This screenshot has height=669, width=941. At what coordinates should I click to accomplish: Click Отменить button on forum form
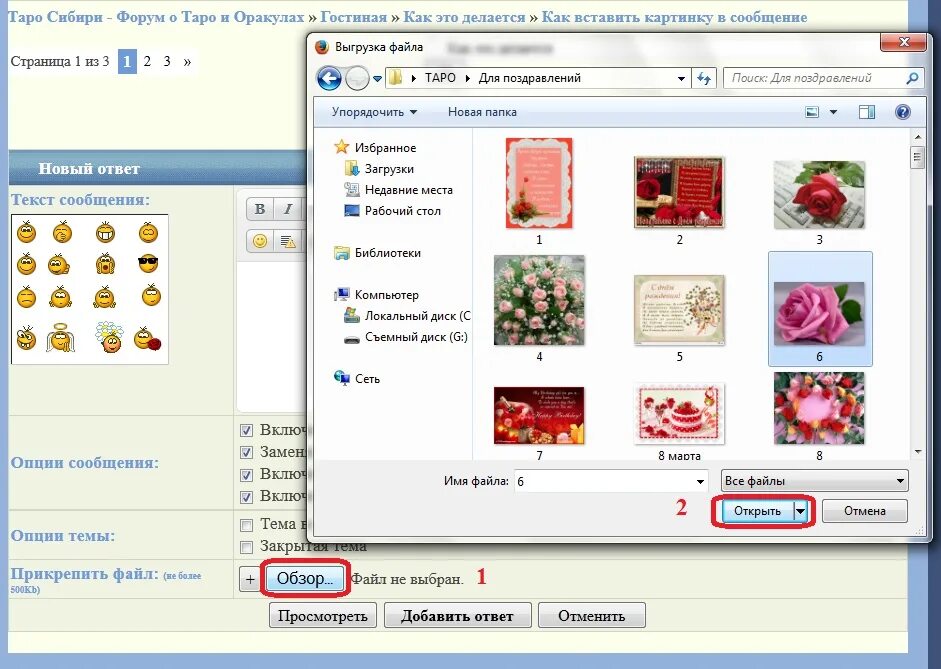pyautogui.click(x=592, y=616)
